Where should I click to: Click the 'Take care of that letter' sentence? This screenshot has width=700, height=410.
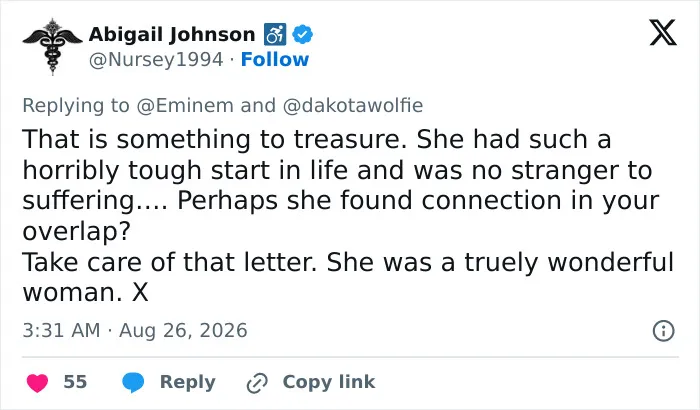point(170,262)
